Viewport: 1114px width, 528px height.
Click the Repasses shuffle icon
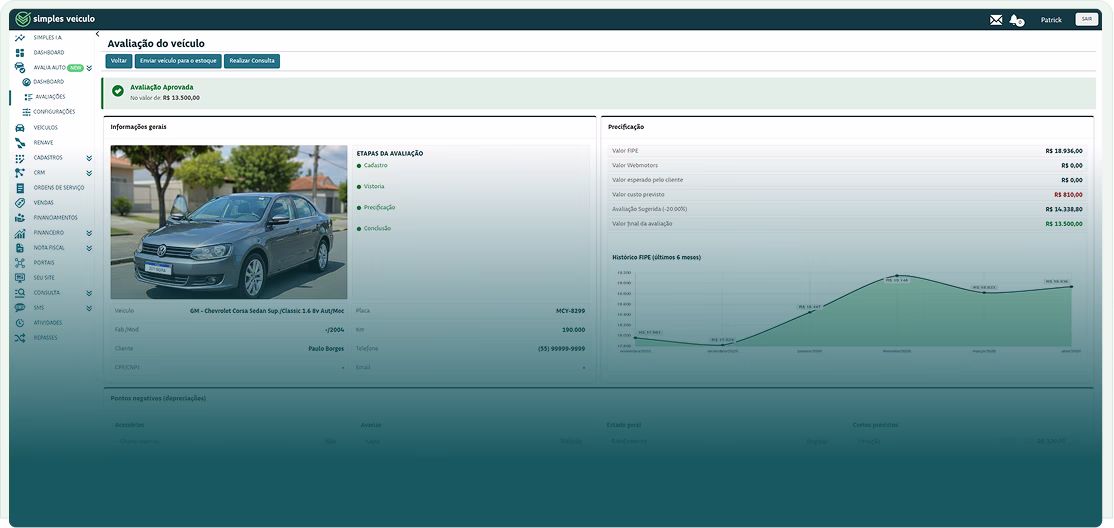point(20,338)
